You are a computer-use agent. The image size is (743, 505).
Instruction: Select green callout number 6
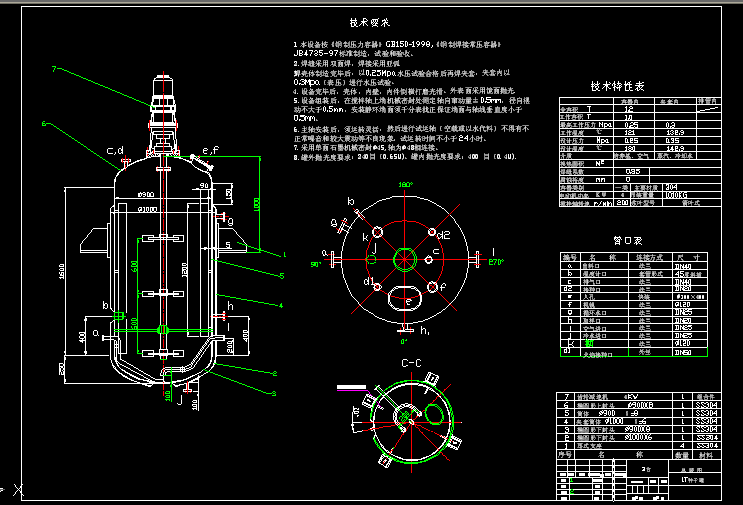(x=44, y=124)
